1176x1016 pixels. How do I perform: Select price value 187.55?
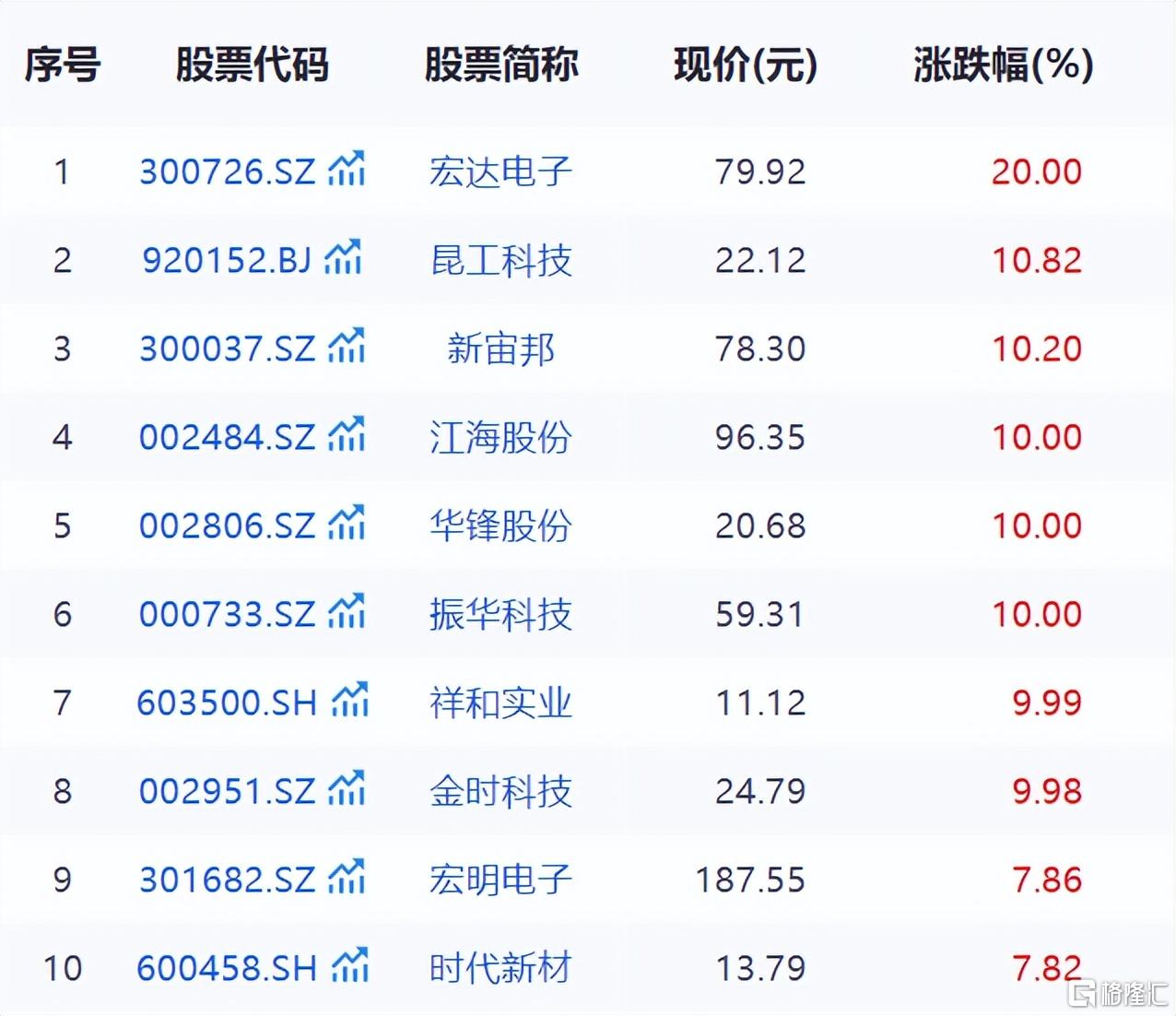[750, 880]
